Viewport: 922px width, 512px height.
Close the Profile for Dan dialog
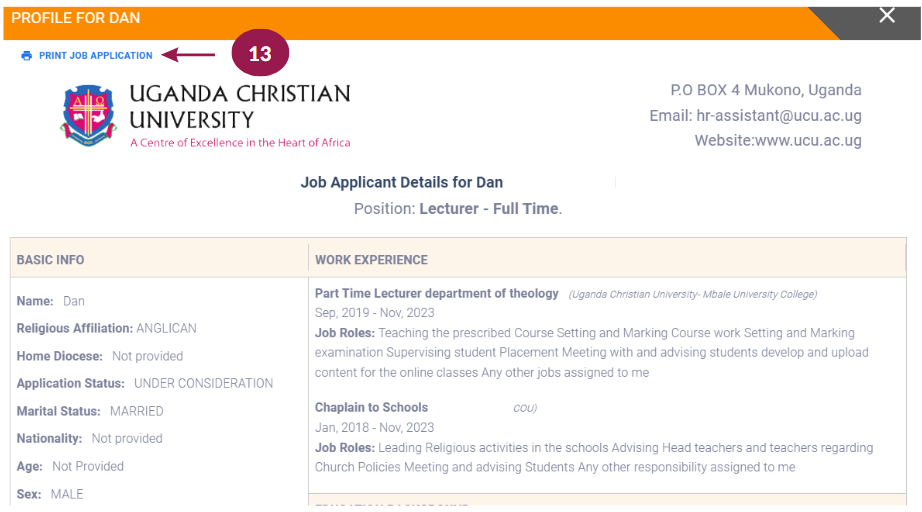tap(887, 16)
